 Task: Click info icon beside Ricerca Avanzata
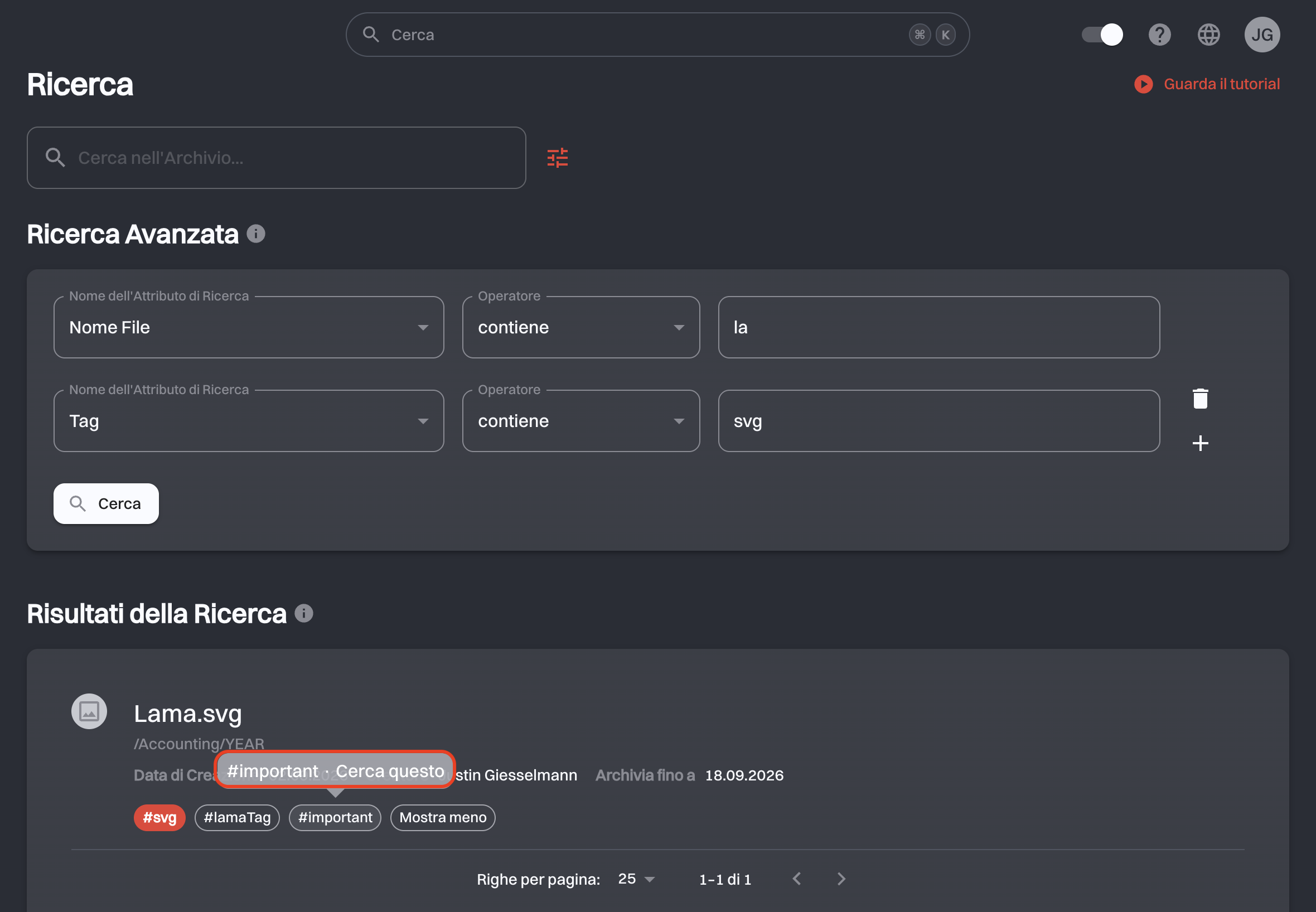pyautogui.click(x=255, y=234)
